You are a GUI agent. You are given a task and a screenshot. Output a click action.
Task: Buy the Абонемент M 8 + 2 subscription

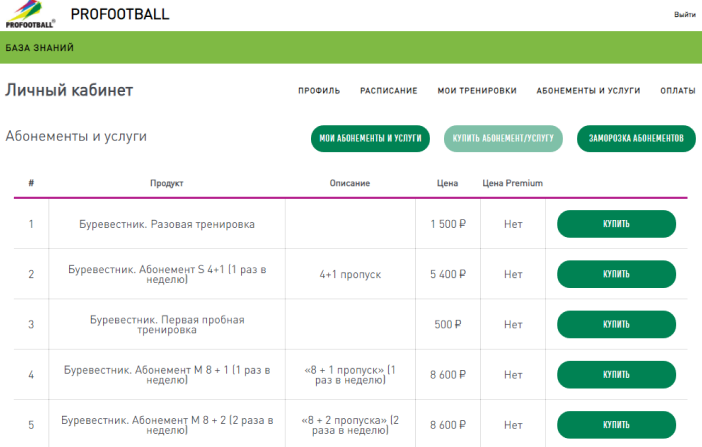click(616, 425)
